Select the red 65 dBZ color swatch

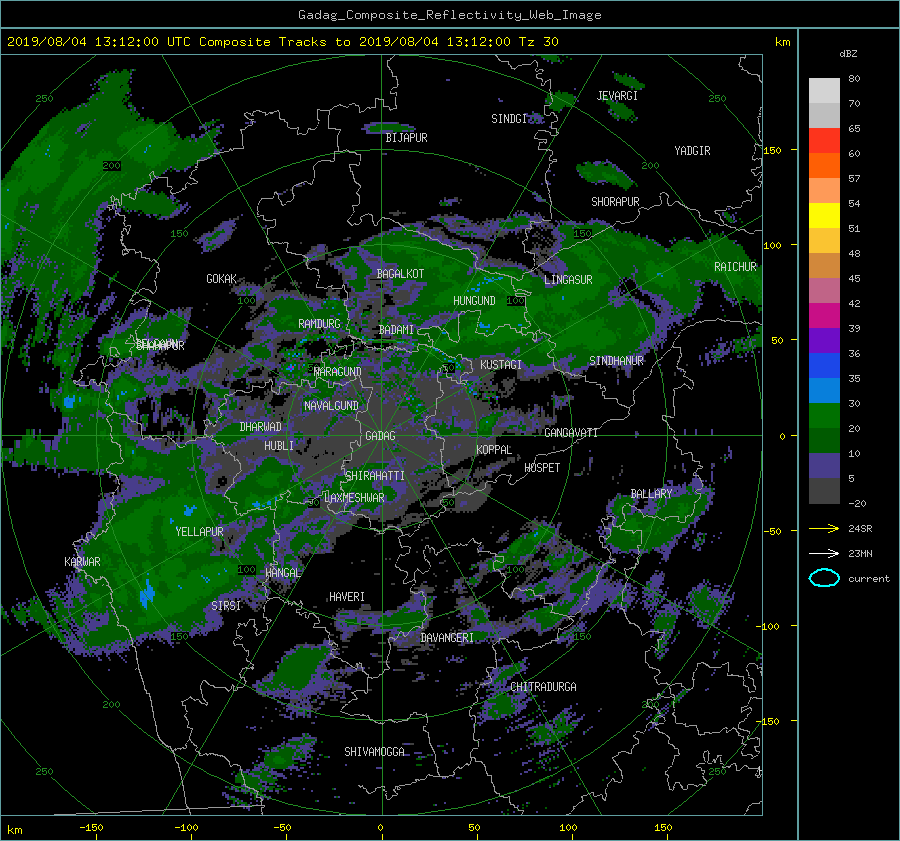coord(824,140)
